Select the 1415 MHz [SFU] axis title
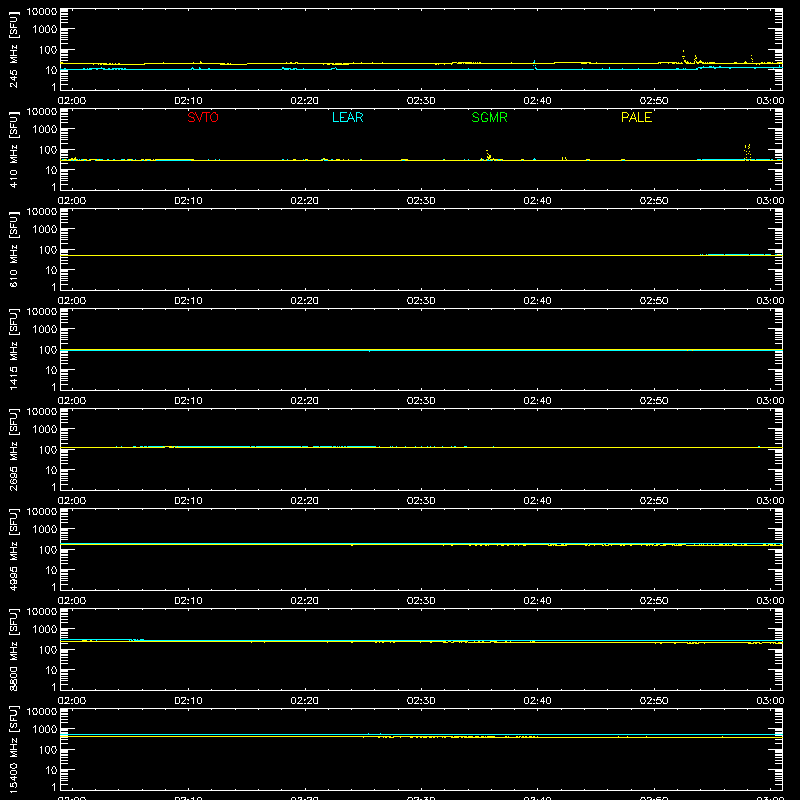The width and height of the screenshot is (800, 800). click(x=13, y=349)
